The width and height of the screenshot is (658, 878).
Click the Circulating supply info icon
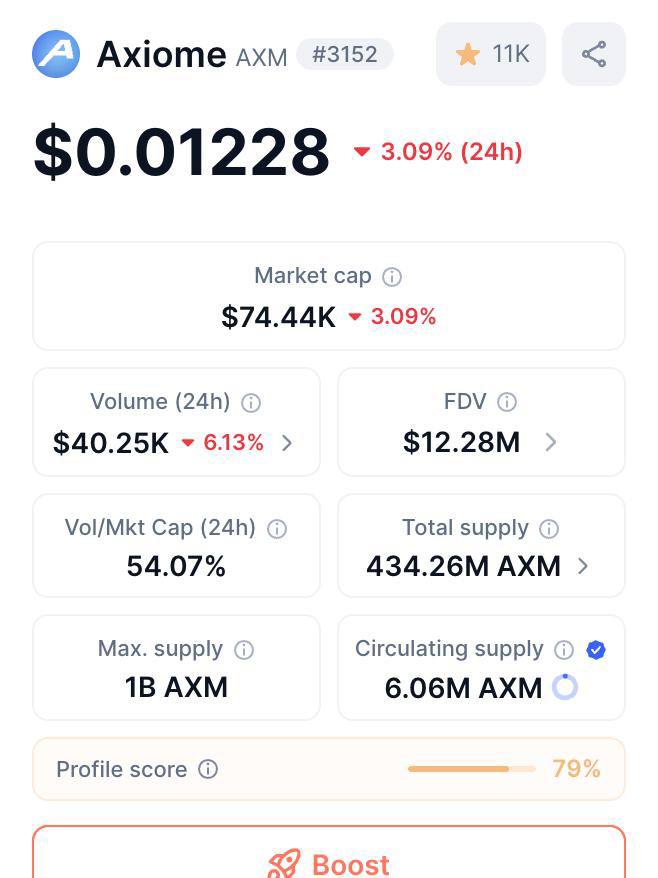pos(564,650)
